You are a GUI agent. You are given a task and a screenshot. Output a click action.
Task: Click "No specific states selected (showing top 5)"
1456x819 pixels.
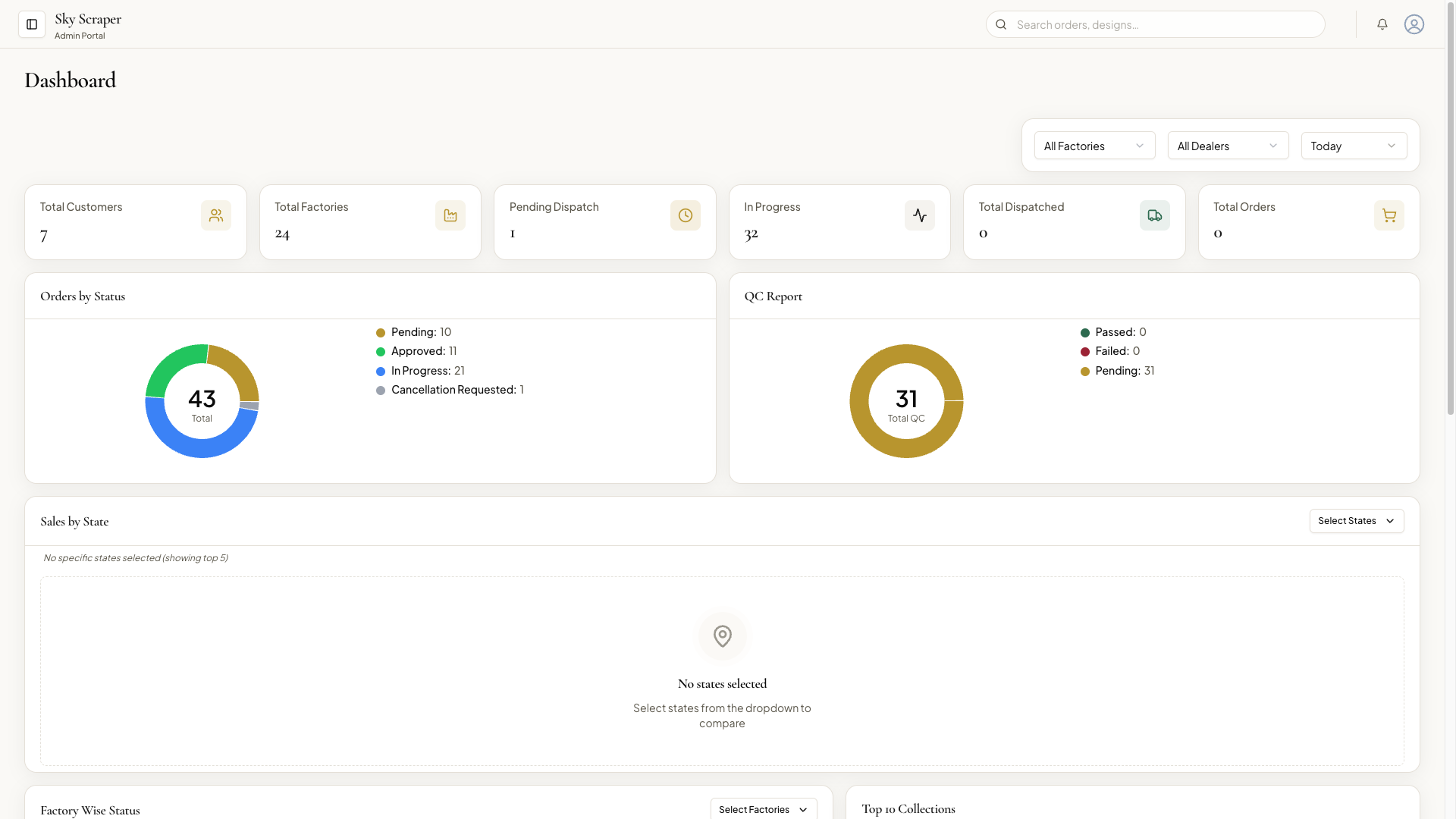(136, 558)
